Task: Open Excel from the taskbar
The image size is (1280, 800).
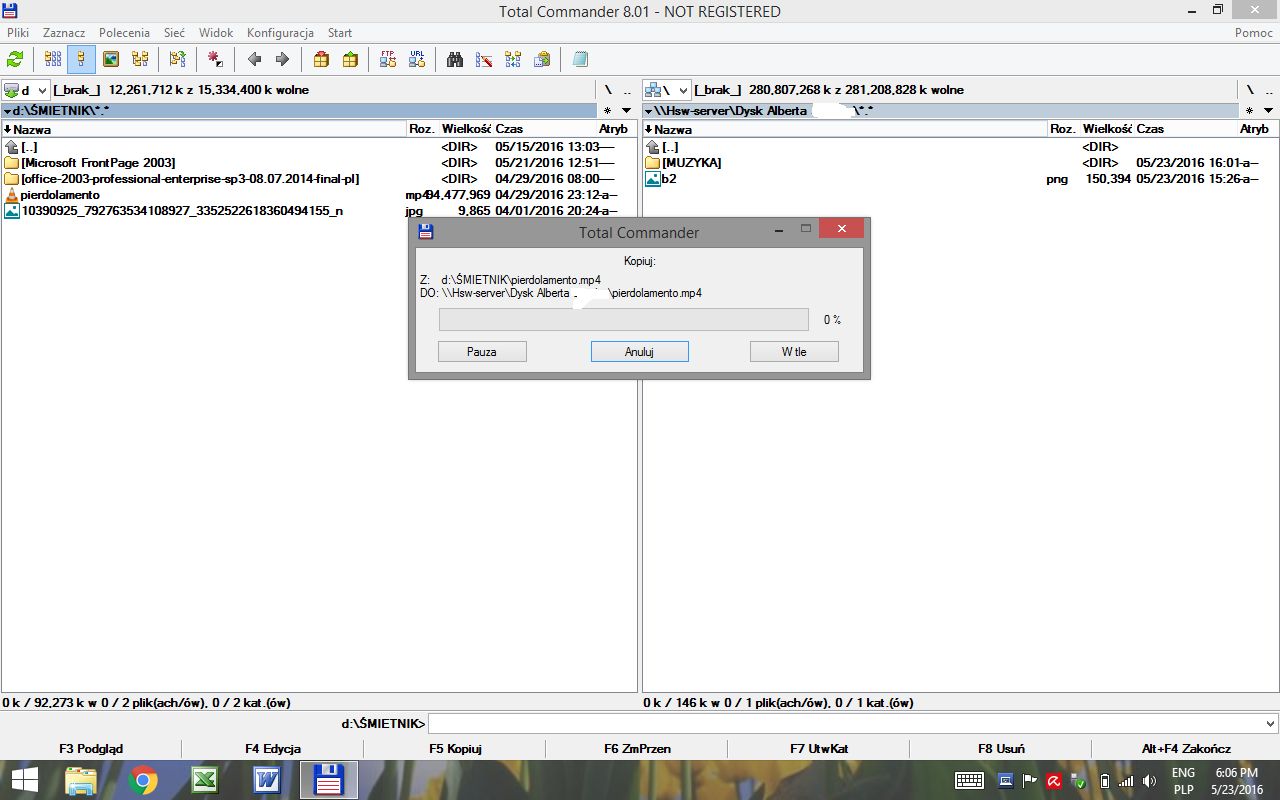Action: pyautogui.click(x=205, y=780)
